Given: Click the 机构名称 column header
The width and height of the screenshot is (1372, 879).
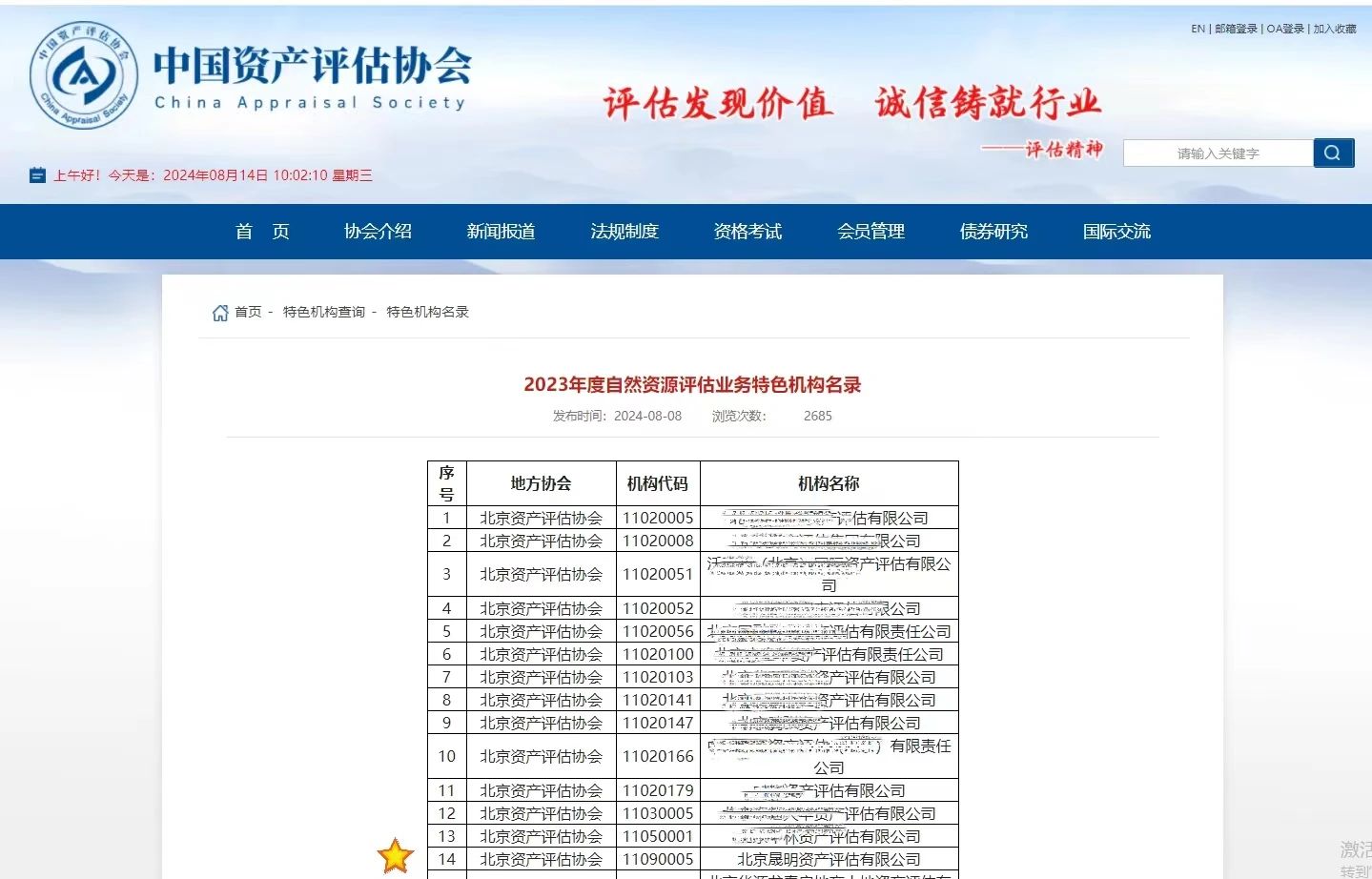Looking at the screenshot, I should [x=829, y=483].
